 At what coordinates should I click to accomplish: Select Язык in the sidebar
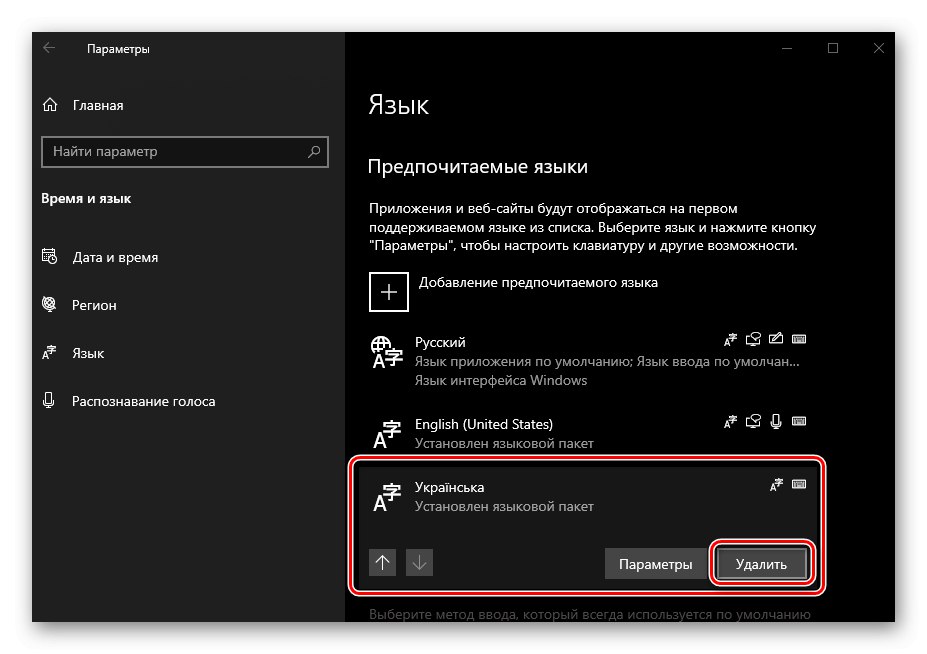point(88,353)
